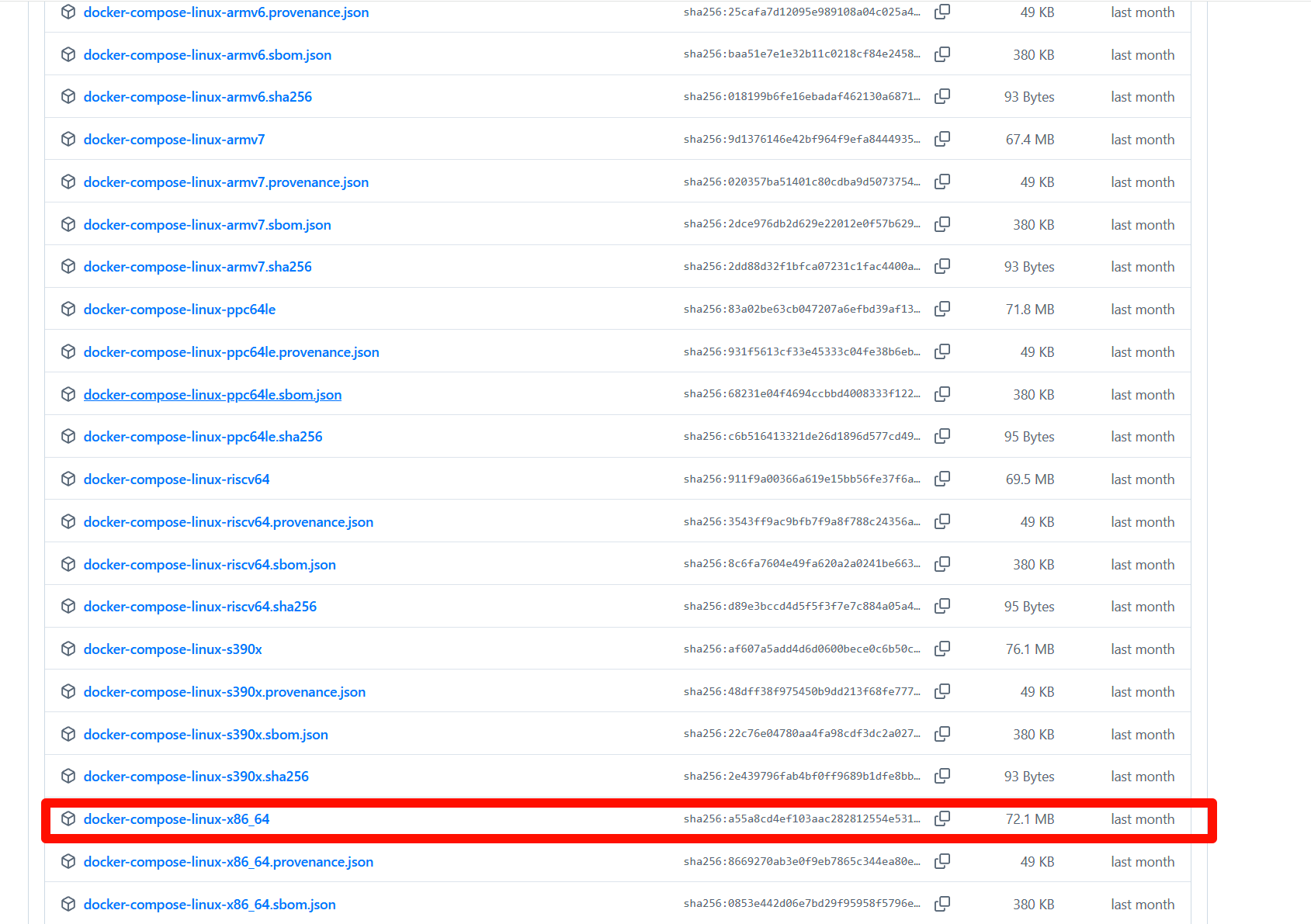Copy SHA256 hash for docker-compose-linux-armv7
The height and width of the screenshot is (924, 1311).
tap(942, 139)
